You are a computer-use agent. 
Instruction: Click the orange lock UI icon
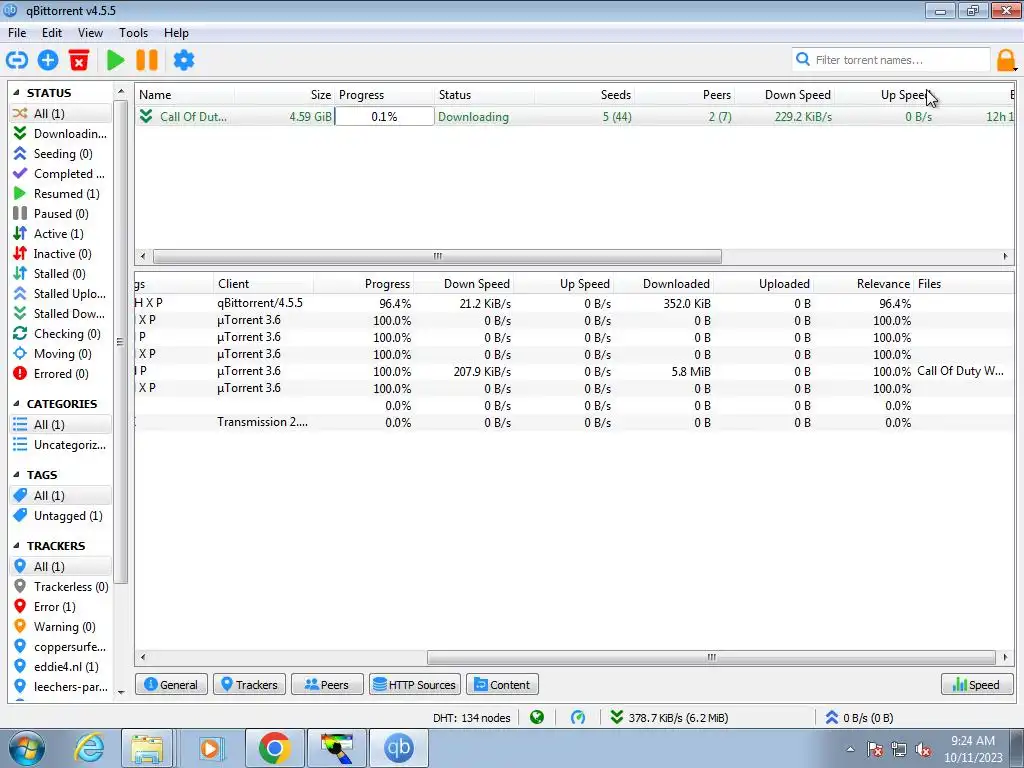[1006, 60]
